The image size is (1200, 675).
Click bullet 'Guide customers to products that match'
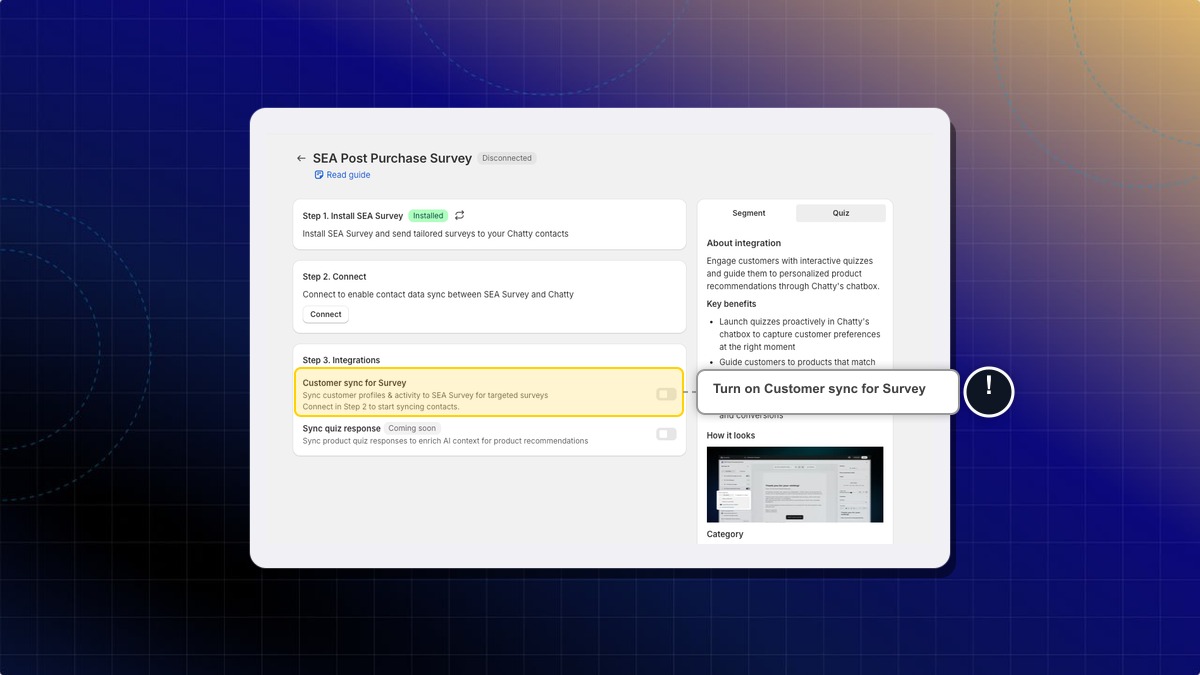pyautogui.click(x=797, y=362)
